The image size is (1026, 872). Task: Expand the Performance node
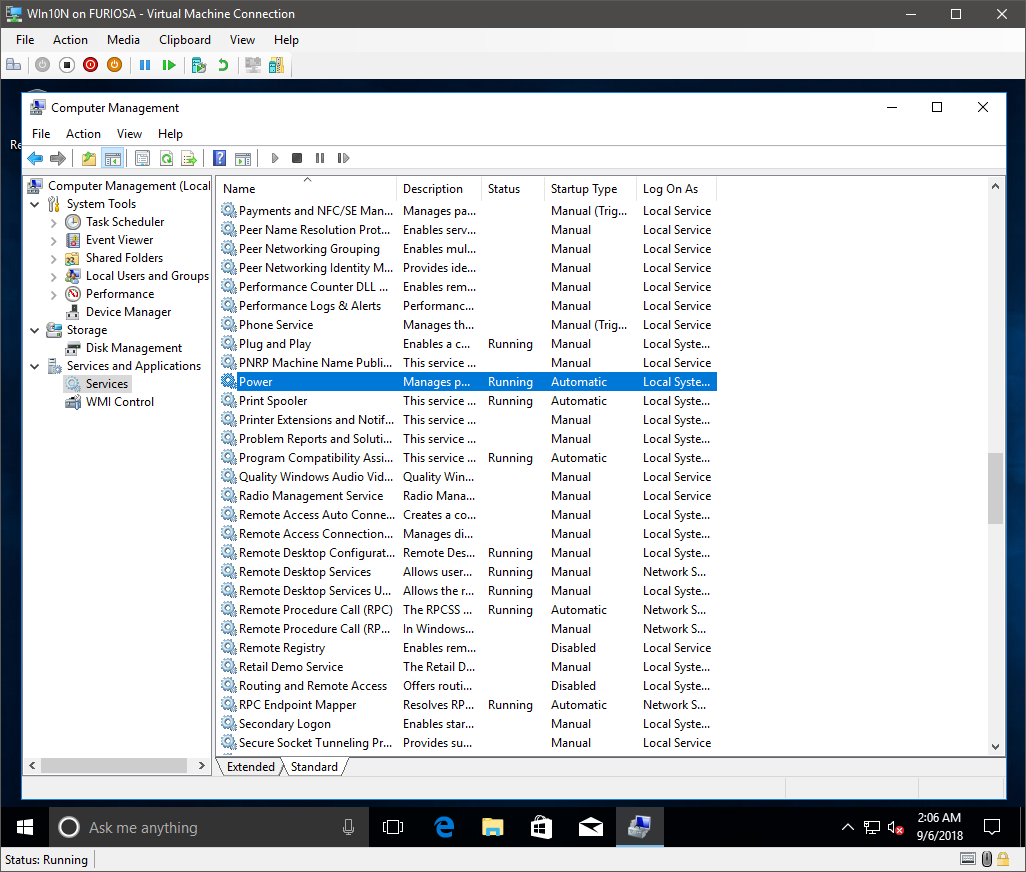(x=54, y=294)
